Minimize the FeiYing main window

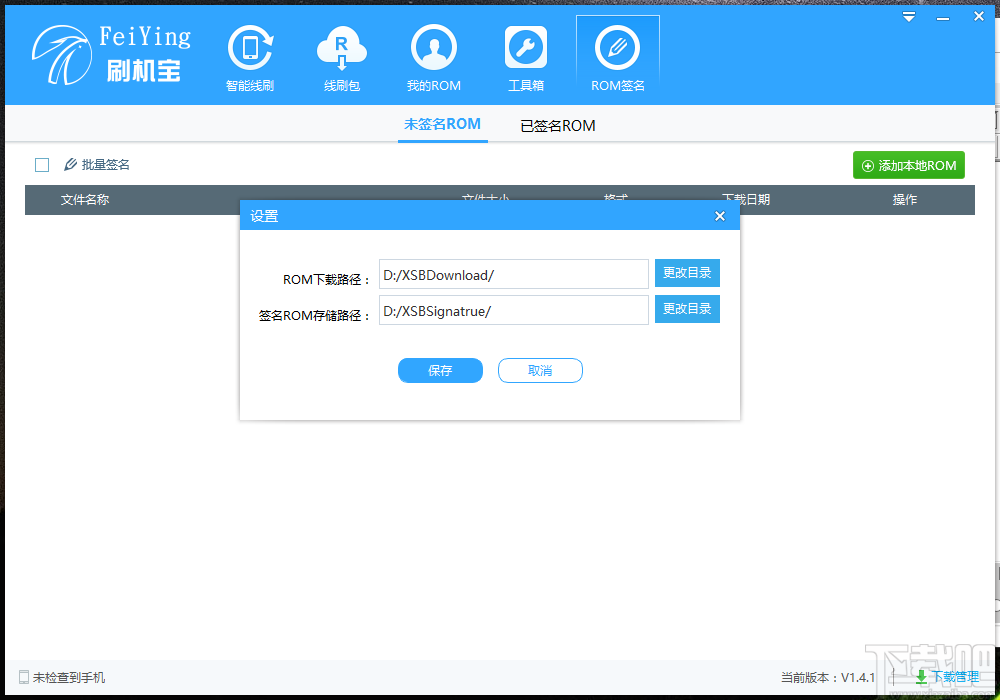943,18
